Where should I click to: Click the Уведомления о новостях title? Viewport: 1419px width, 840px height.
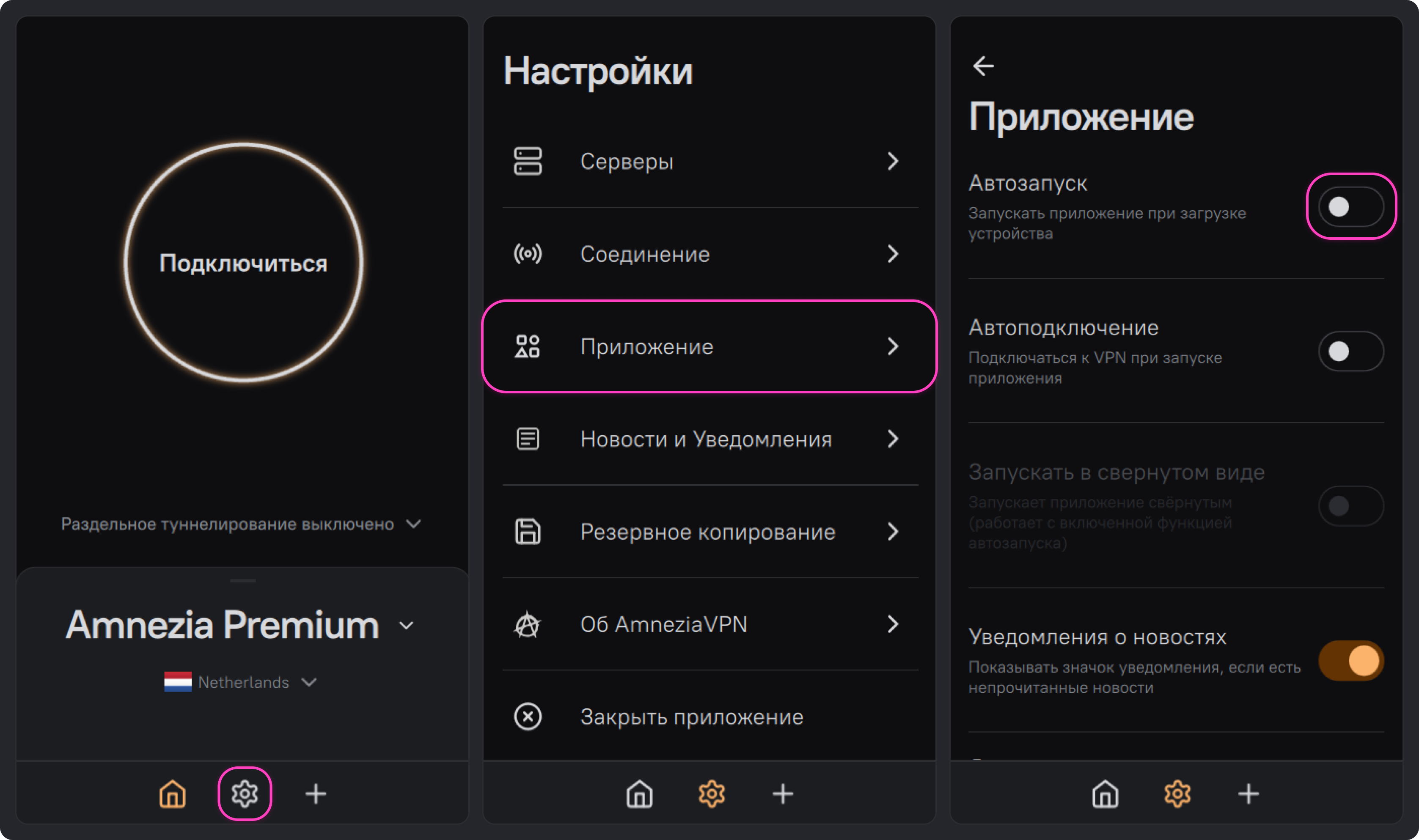click(1097, 637)
